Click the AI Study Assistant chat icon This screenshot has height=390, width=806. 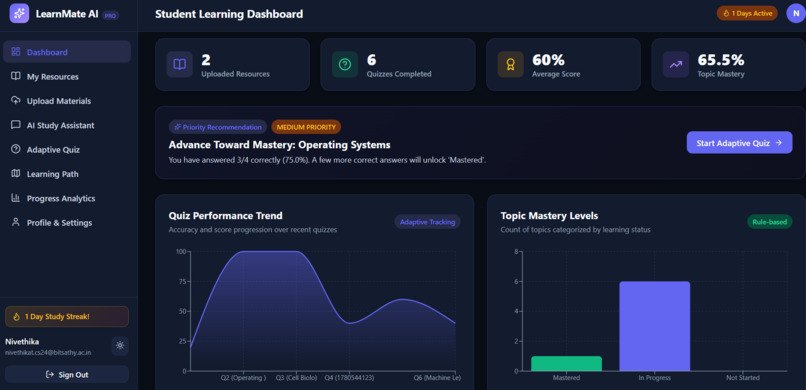click(15, 125)
